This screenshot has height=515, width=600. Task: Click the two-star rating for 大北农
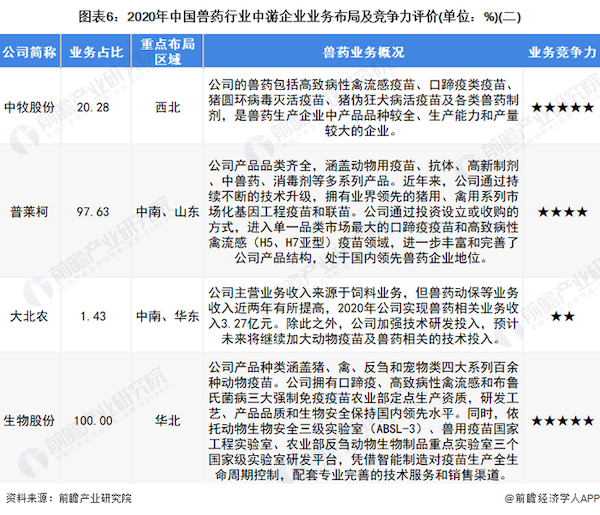(x=562, y=316)
